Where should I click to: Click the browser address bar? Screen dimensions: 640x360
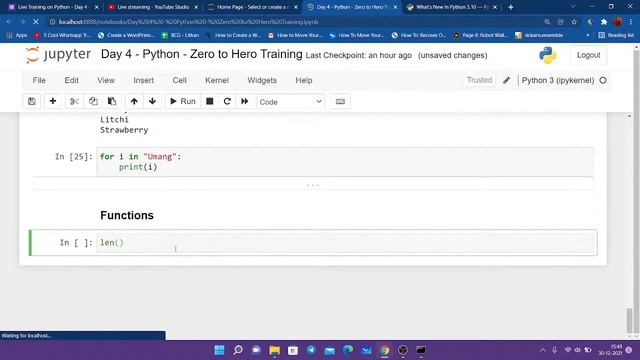pos(294,22)
